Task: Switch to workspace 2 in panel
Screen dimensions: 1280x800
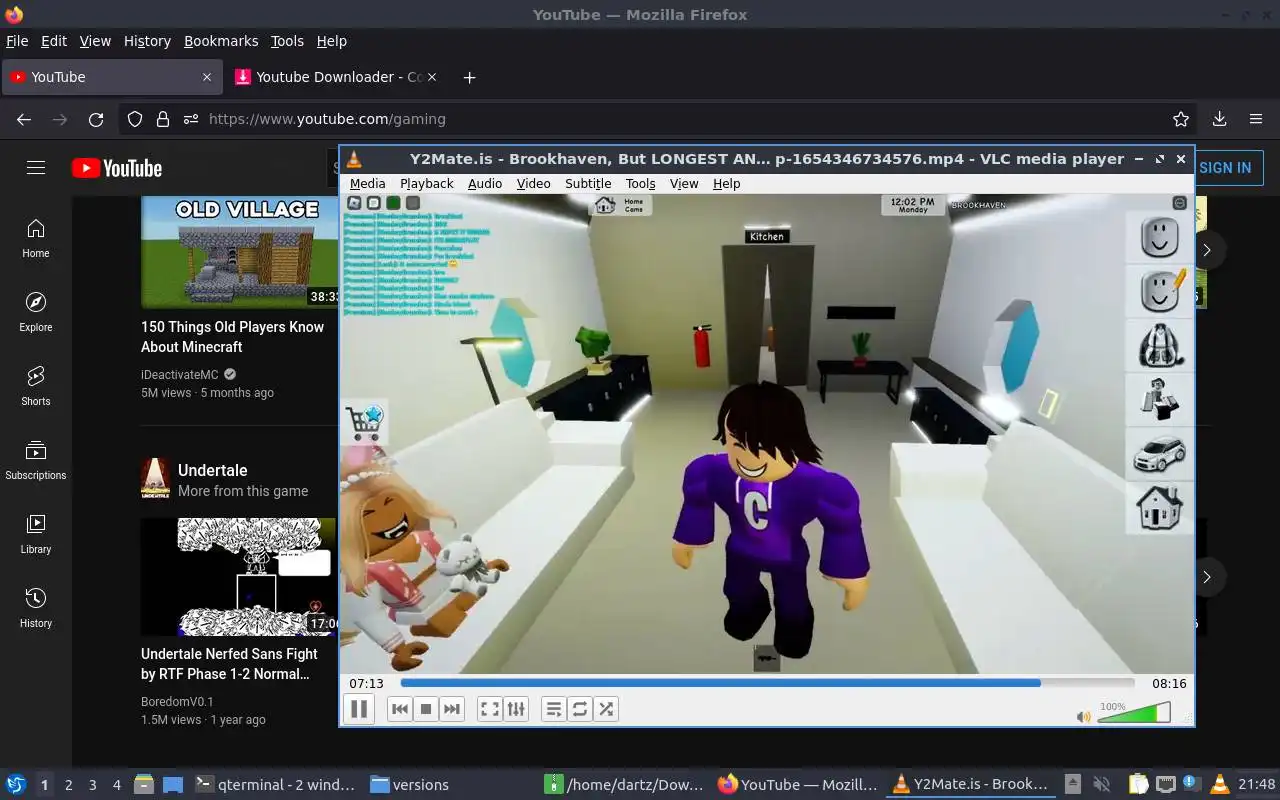Action: [68, 785]
